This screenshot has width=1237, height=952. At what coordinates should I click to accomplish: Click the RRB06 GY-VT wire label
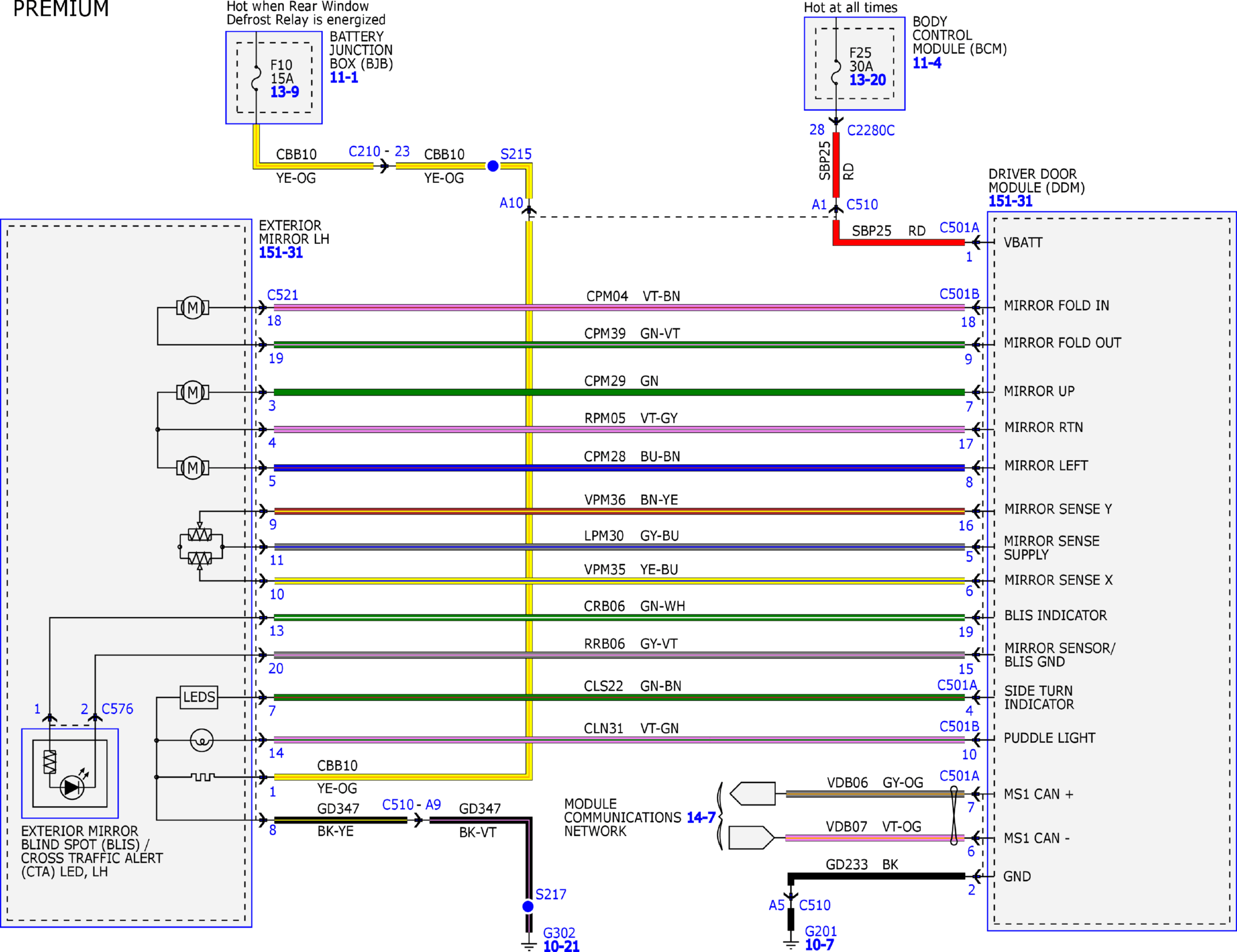(631, 644)
